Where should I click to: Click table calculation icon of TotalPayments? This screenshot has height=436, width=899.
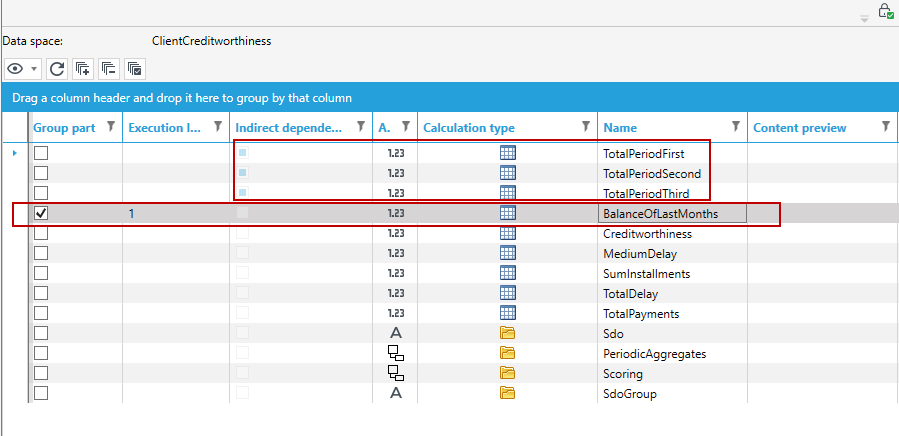point(507,313)
